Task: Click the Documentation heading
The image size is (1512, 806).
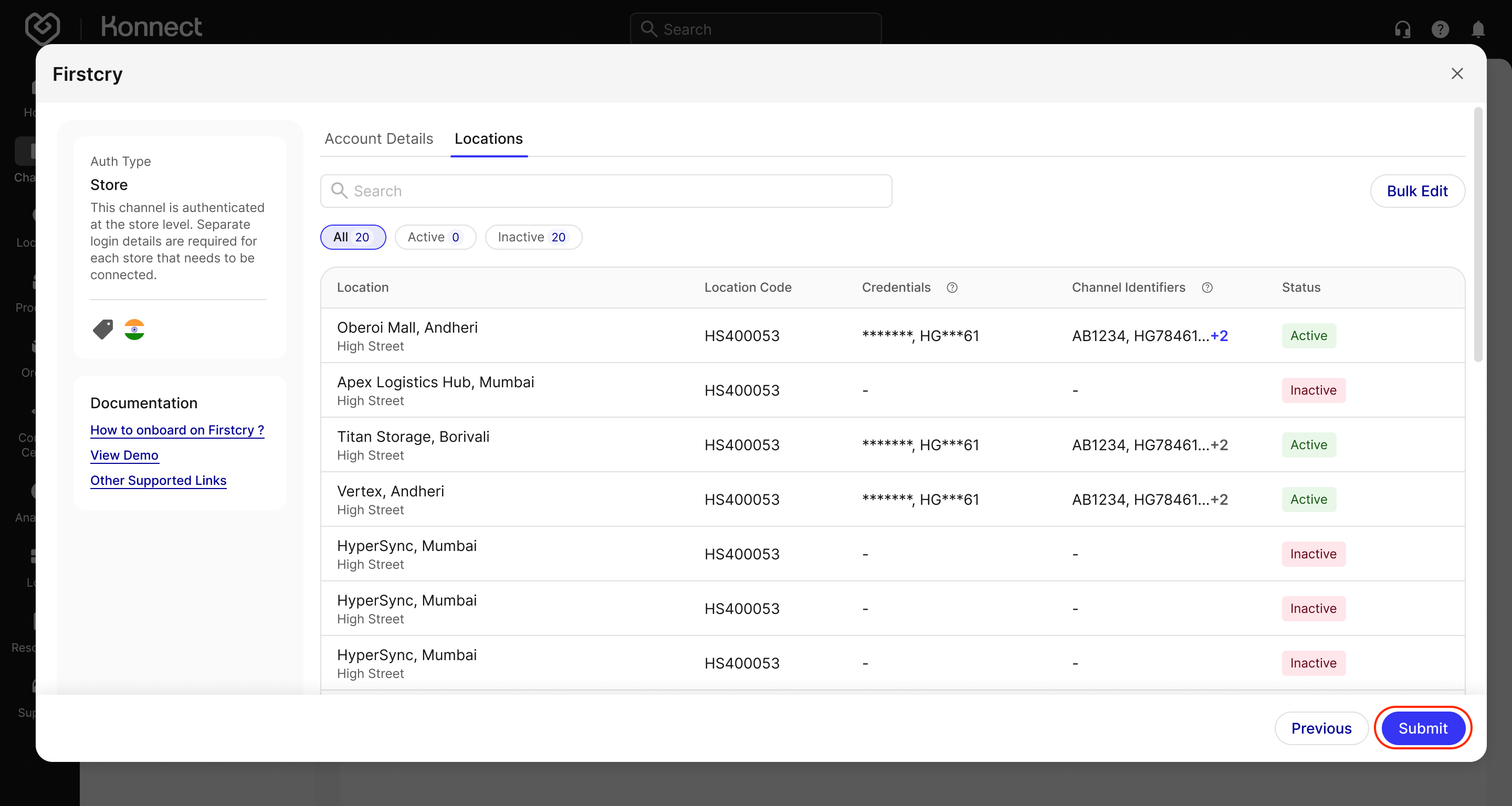Action: [144, 403]
